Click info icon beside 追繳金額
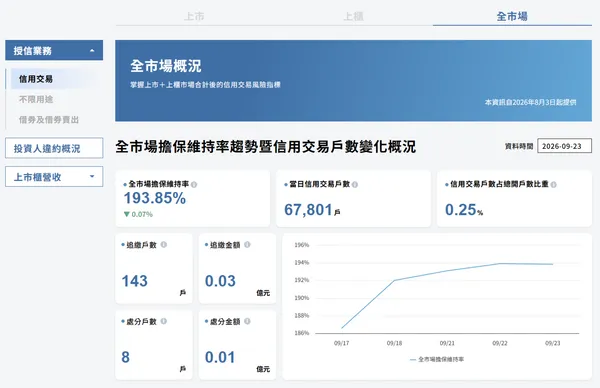 247,245
